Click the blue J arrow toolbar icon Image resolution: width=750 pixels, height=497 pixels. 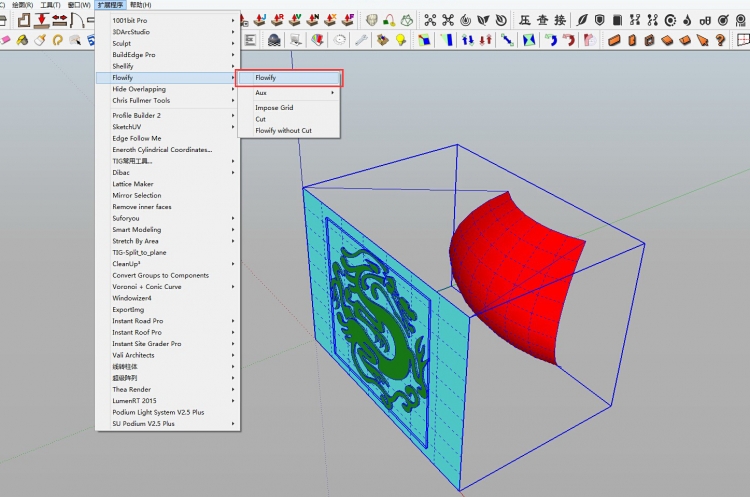260,20
